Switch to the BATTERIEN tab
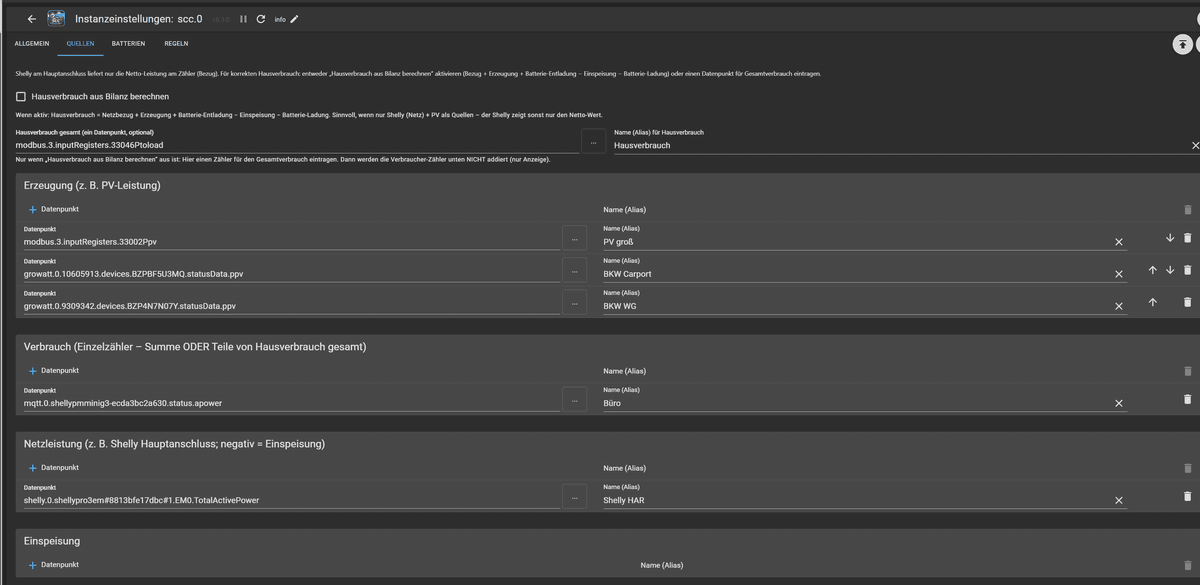The height and width of the screenshot is (585, 1200). pos(128,43)
